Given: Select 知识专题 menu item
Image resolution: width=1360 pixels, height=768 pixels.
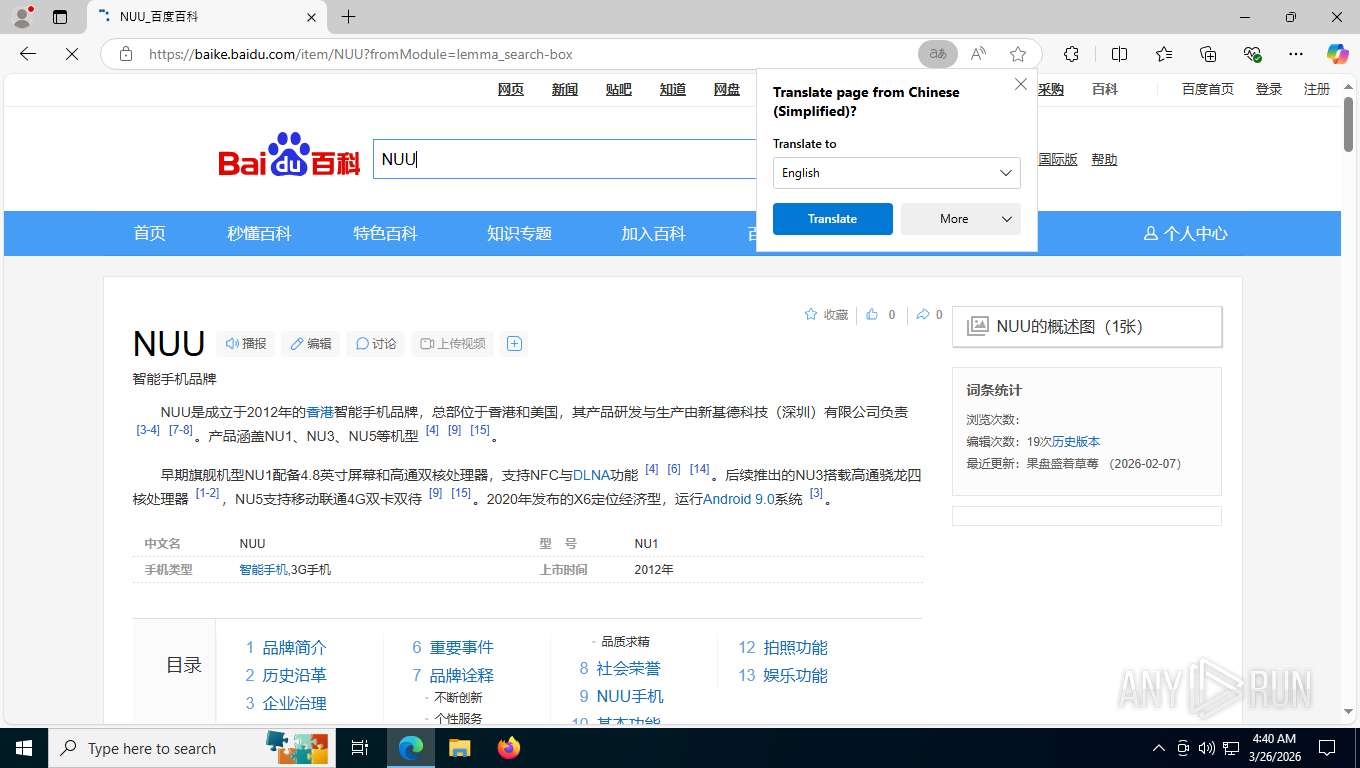Looking at the screenshot, I should point(519,233).
